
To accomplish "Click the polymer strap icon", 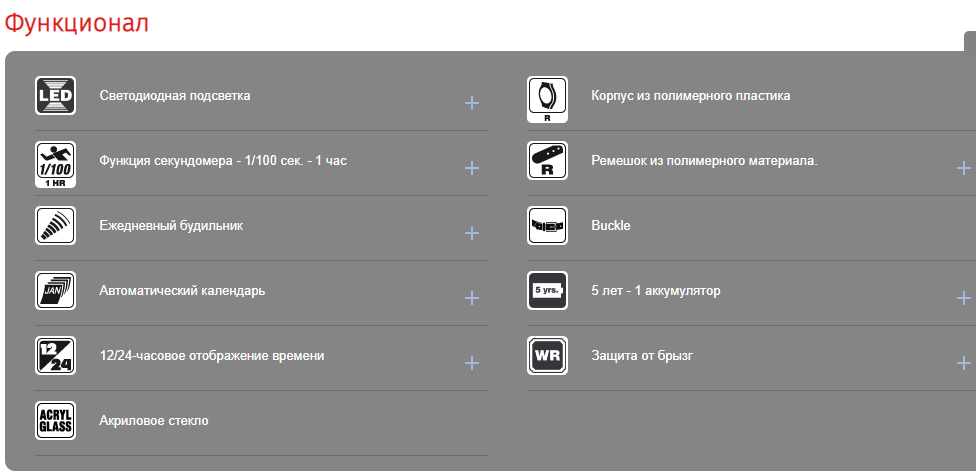I will pyautogui.click(x=547, y=161).
